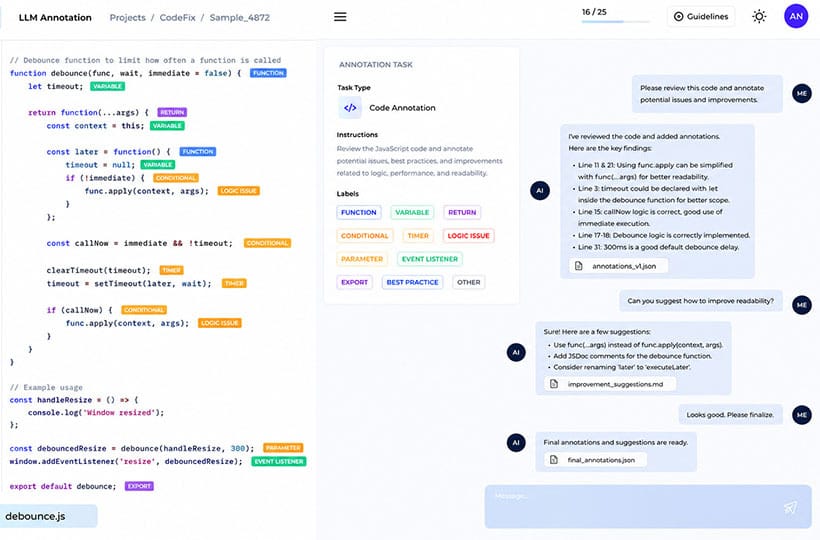Image resolution: width=820 pixels, height=540 pixels.
Task: Select the FUNCTION label
Action: coord(359,212)
